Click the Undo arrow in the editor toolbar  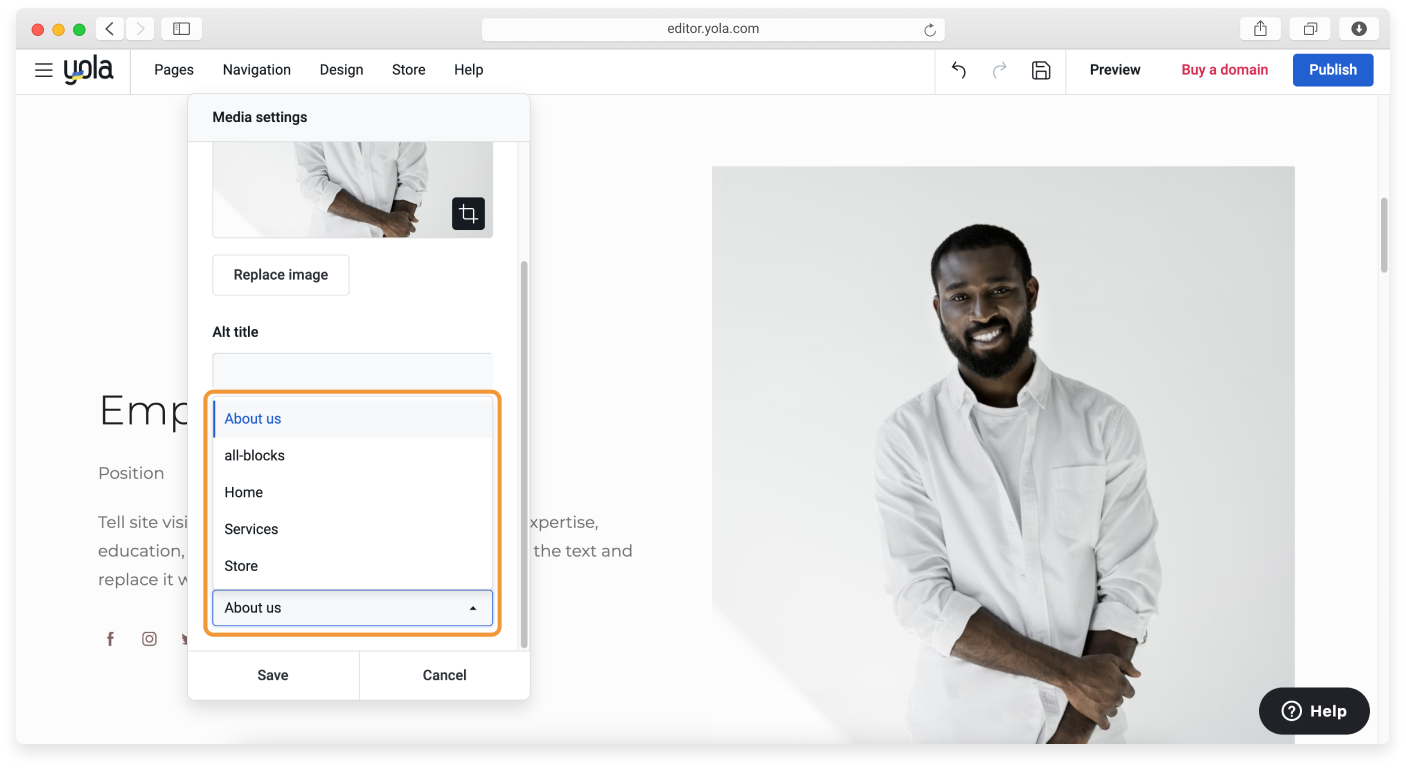click(x=957, y=70)
